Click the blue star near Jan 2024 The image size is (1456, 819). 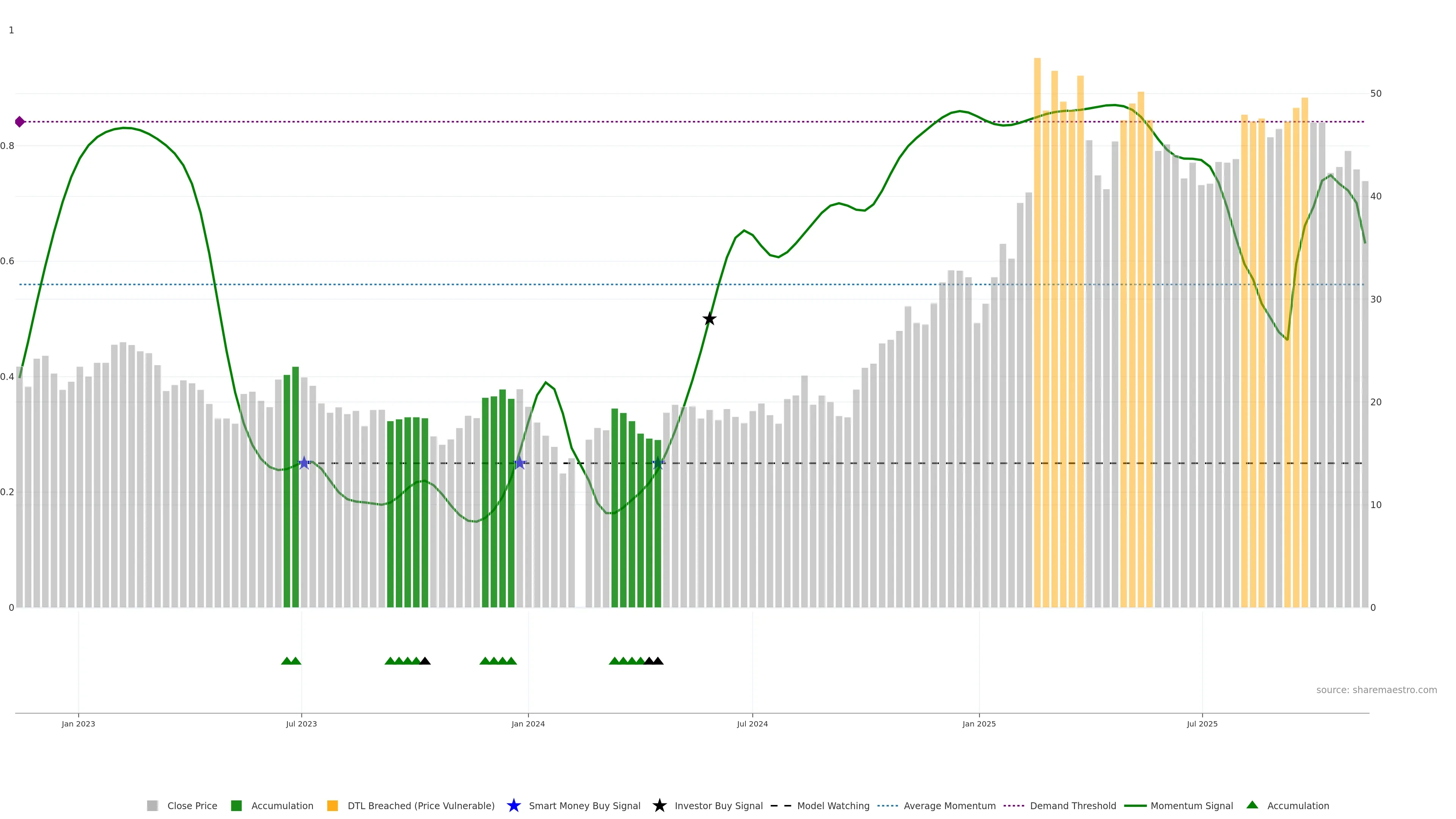click(x=519, y=463)
